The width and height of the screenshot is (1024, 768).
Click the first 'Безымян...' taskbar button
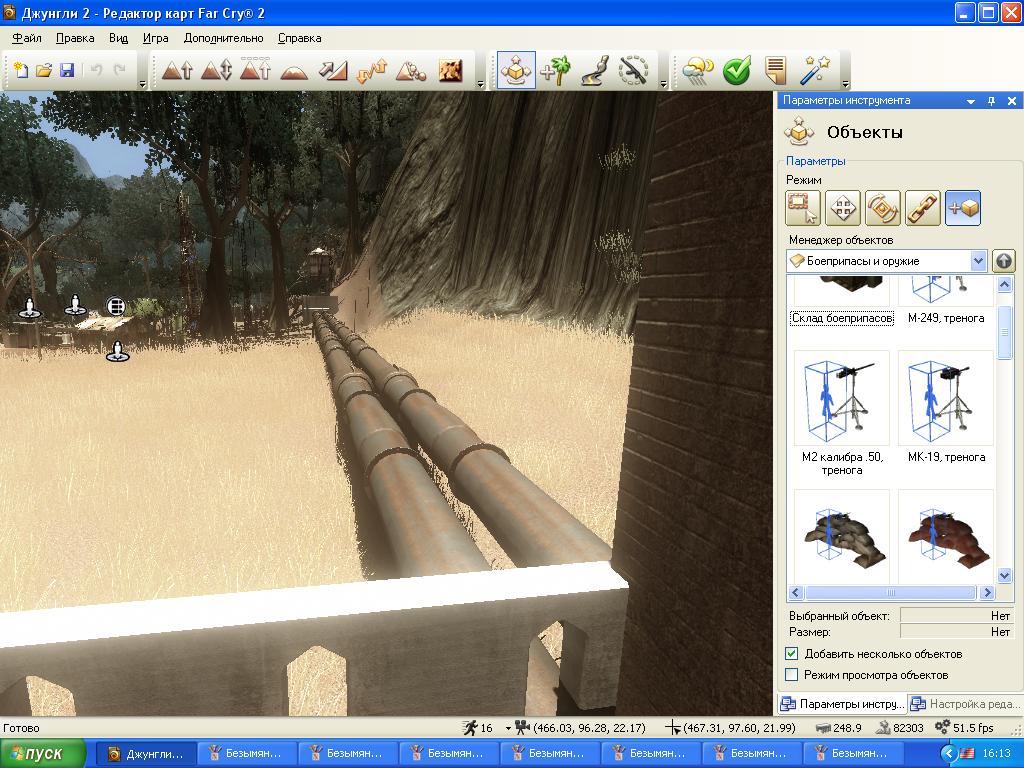pyautogui.click(x=247, y=754)
